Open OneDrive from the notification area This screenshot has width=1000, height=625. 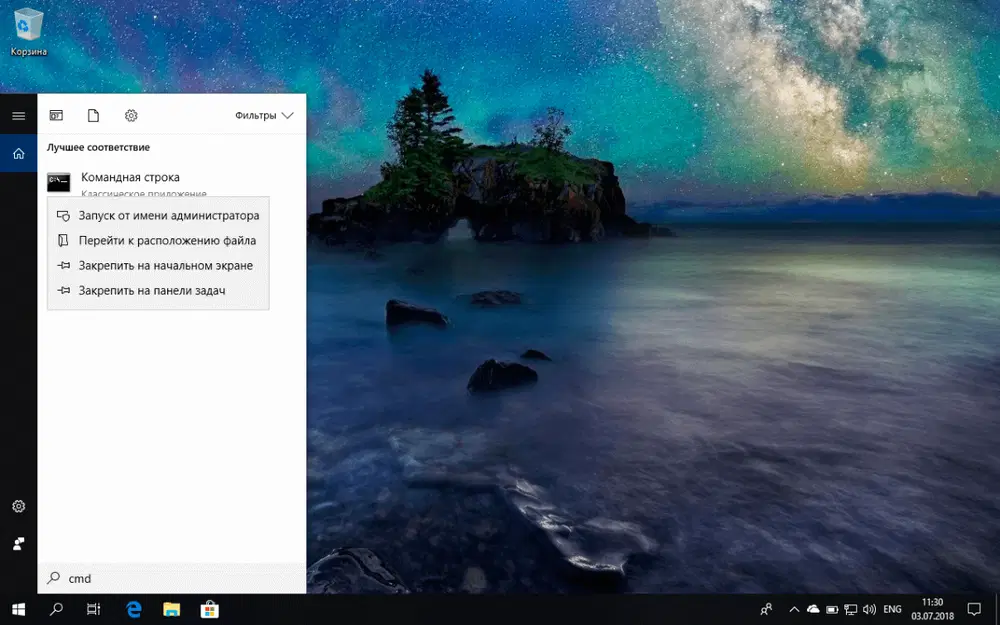[x=813, y=608]
